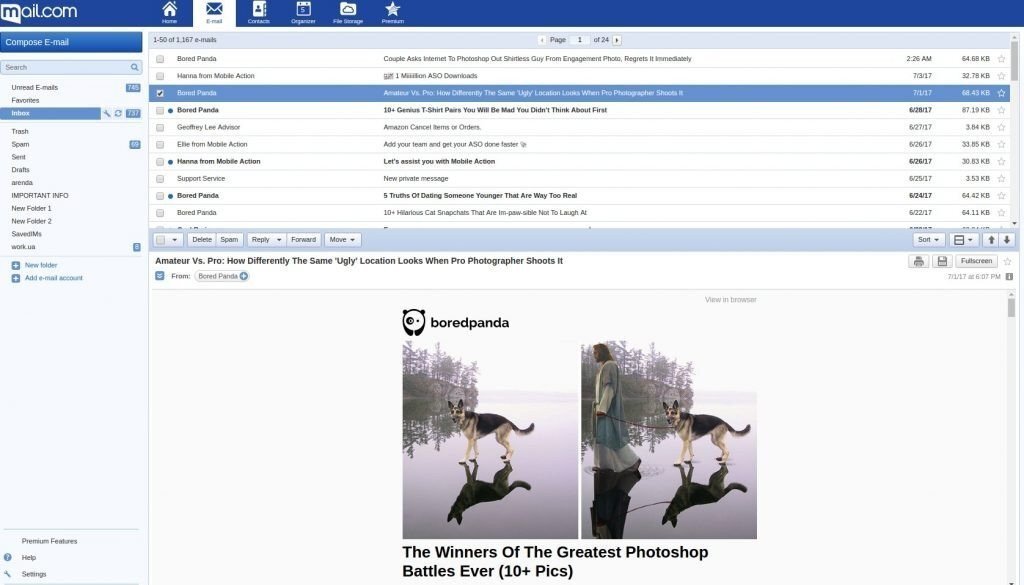This screenshot has width=1024, height=585.
Task: Print the open email using printer icon
Action: [917, 261]
